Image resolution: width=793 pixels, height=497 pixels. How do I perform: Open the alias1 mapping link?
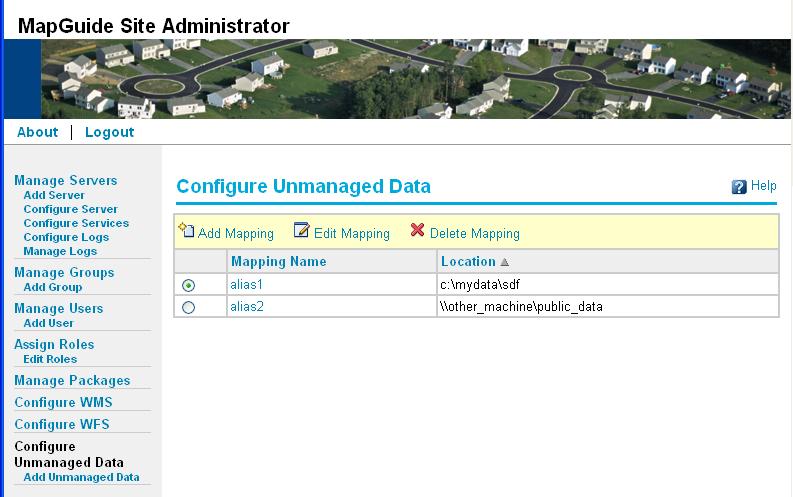[x=246, y=285]
